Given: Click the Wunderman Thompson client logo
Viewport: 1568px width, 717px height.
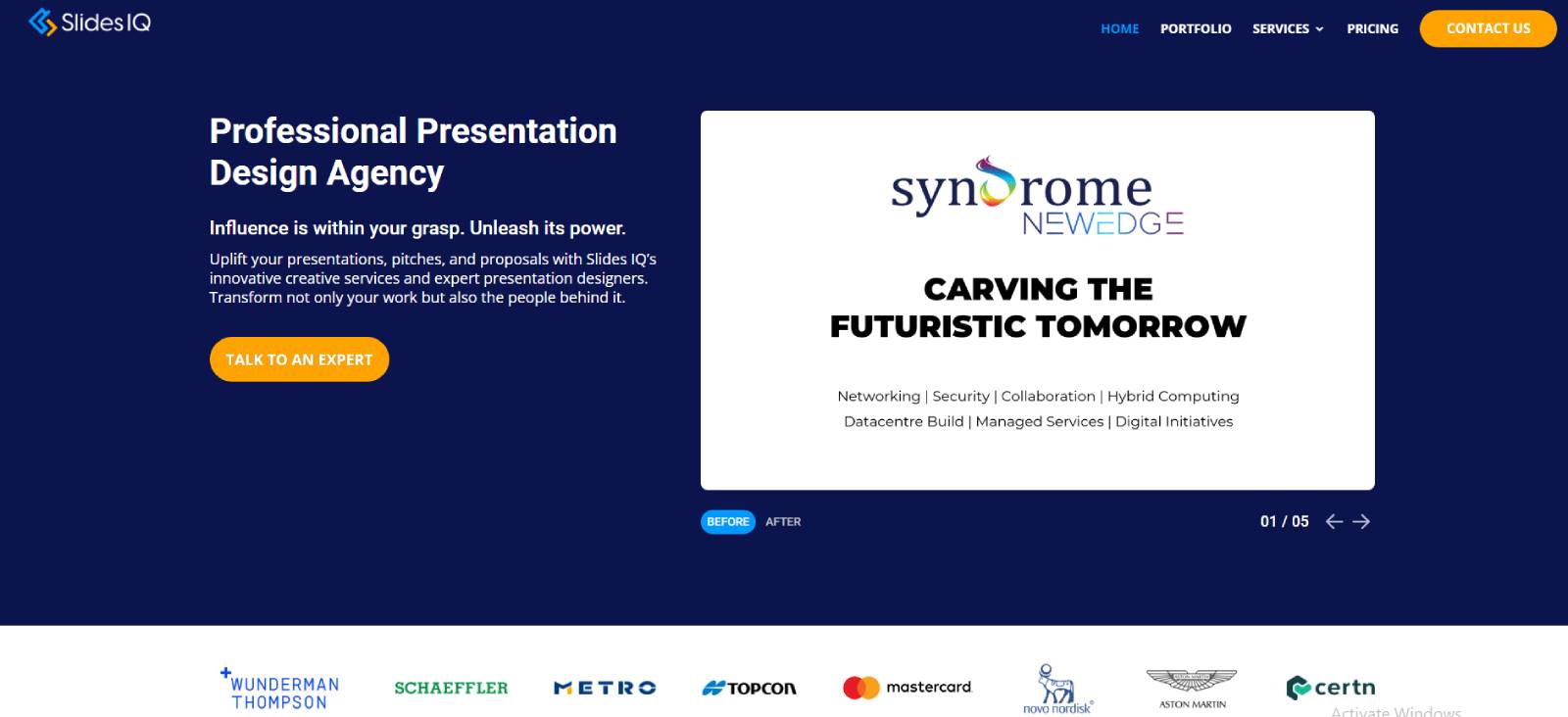Looking at the screenshot, I should (279, 689).
